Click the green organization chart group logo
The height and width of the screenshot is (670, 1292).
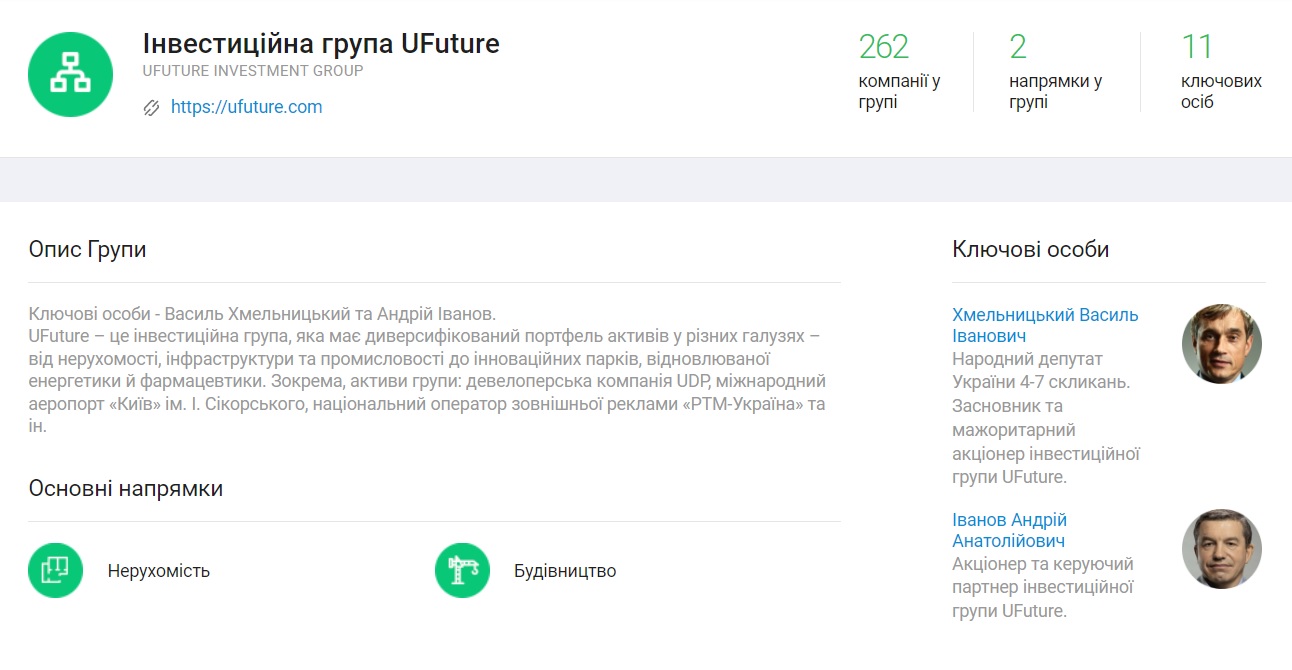[70, 75]
